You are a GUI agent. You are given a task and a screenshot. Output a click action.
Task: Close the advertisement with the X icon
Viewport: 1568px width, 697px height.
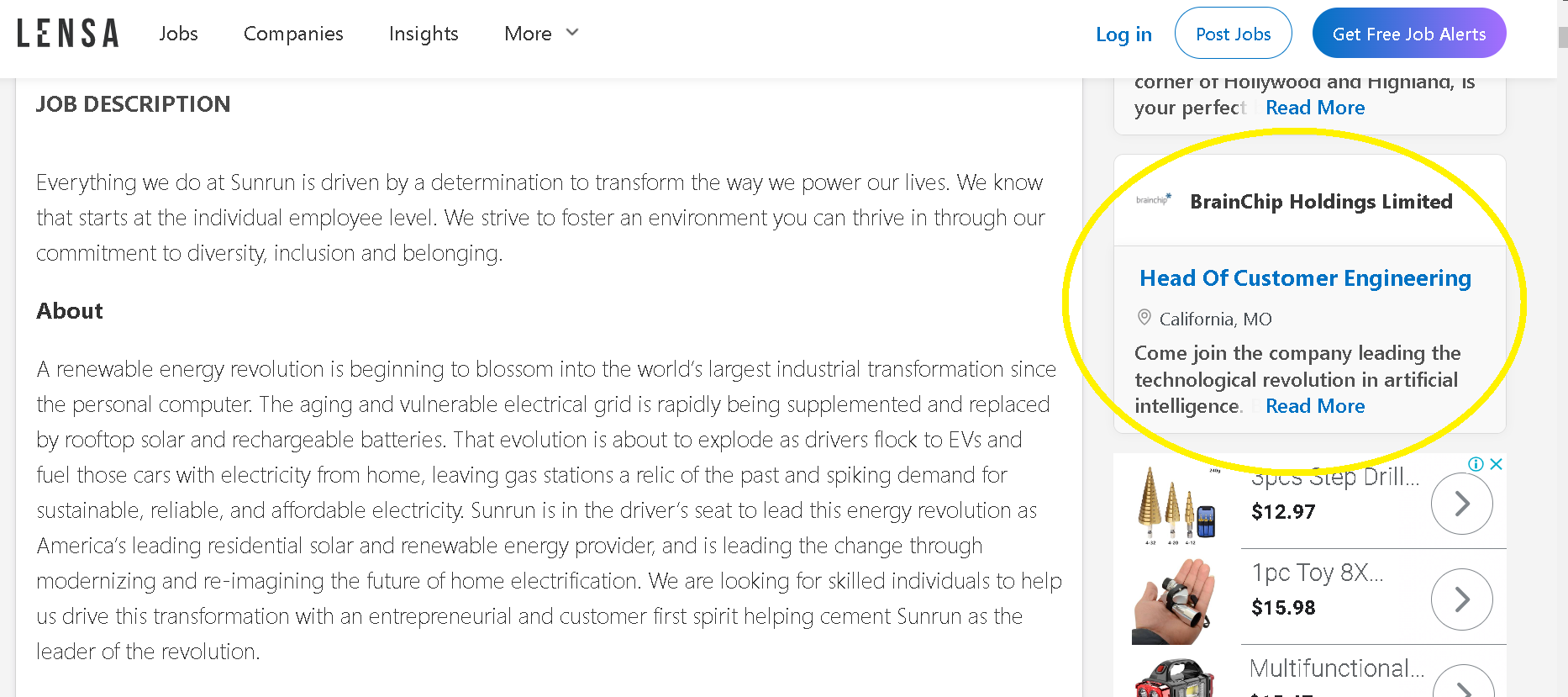(x=1496, y=464)
